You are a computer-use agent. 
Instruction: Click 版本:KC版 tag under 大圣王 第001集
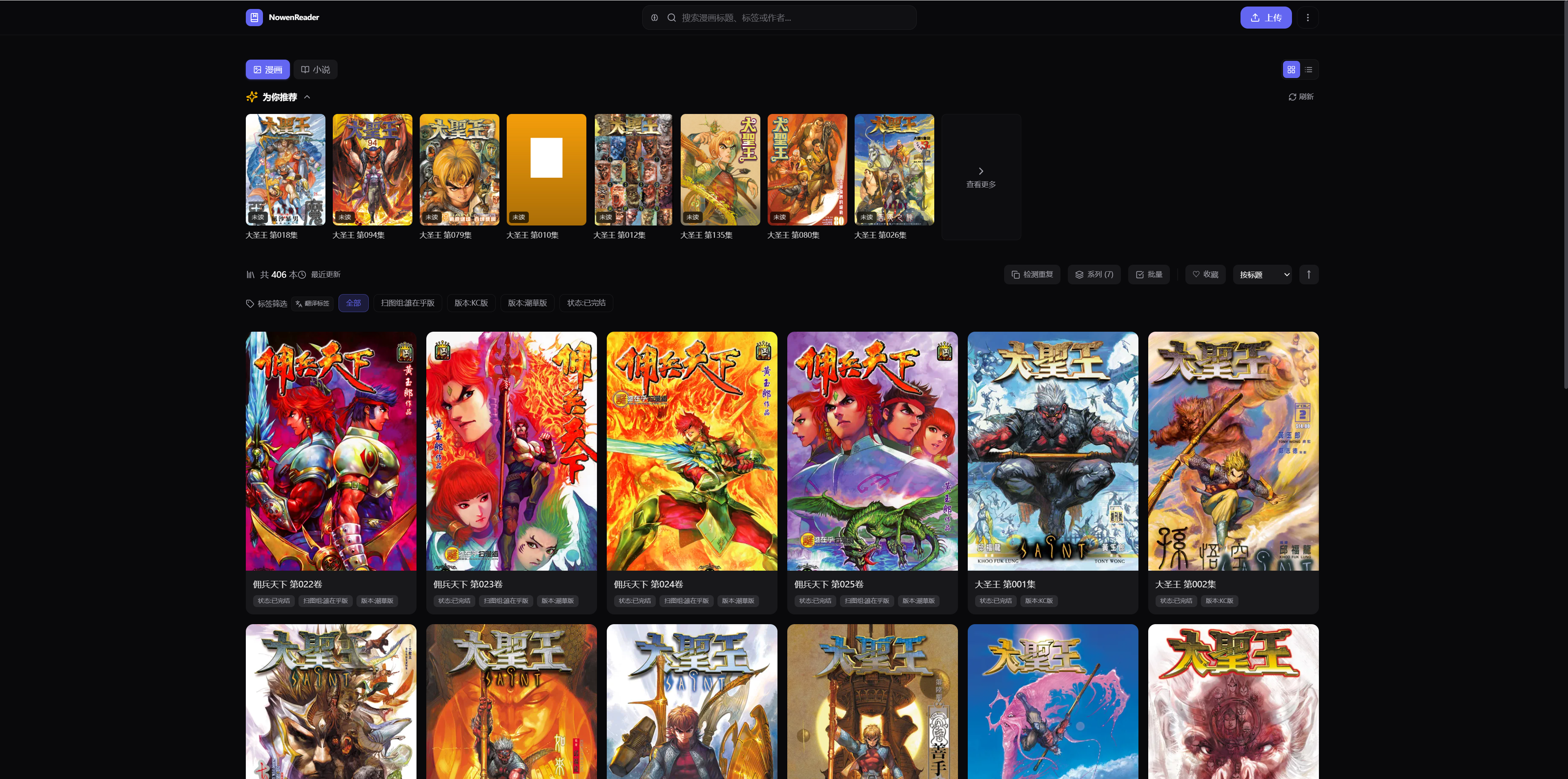[1038, 601]
